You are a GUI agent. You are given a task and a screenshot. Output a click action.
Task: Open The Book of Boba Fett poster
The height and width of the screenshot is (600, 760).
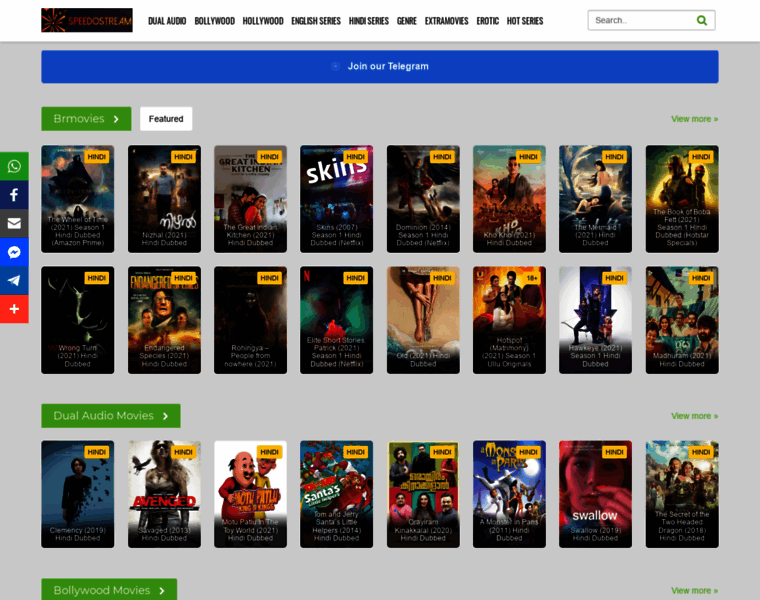(682, 199)
